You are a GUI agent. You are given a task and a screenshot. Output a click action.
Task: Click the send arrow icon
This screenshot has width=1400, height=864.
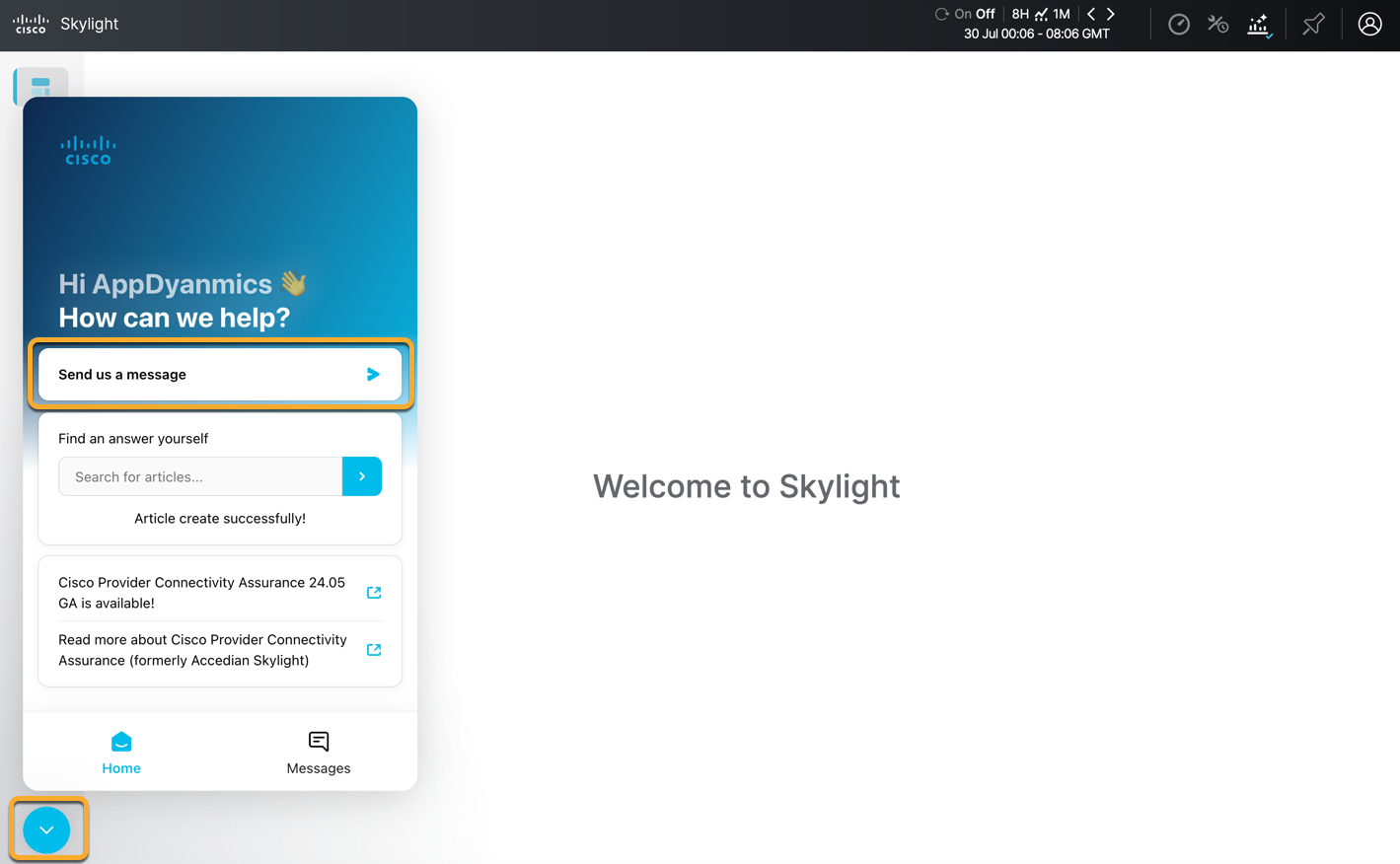[x=373, y=375]
